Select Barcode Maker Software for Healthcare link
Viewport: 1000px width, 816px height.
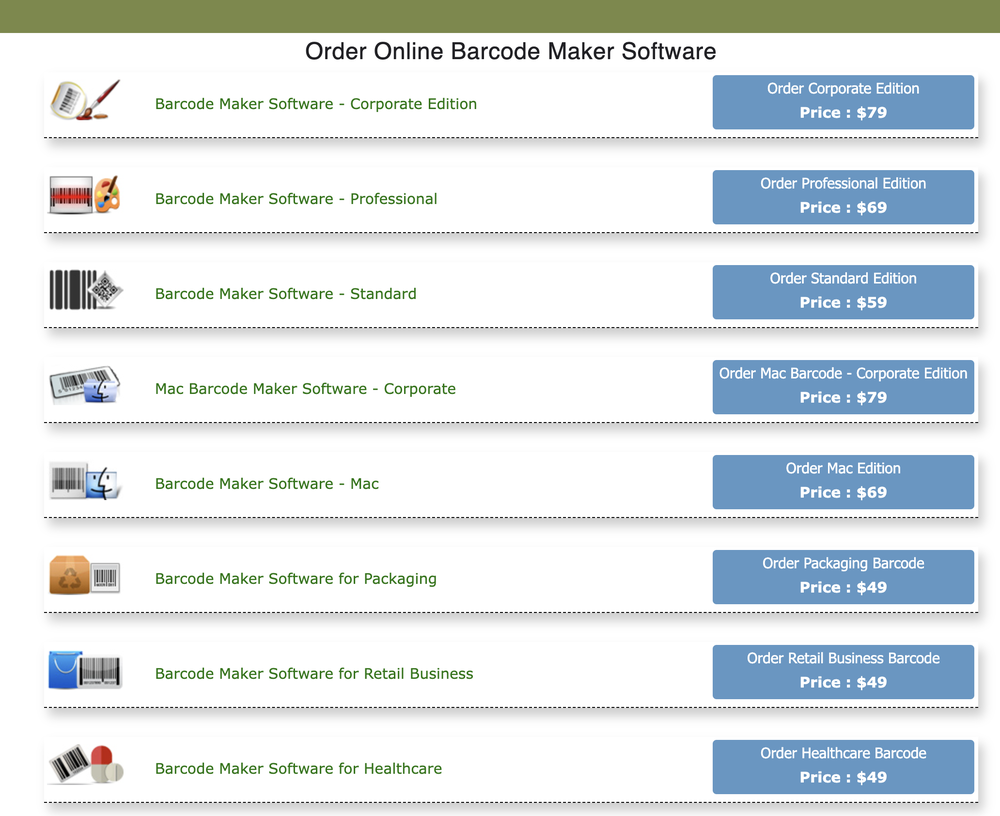pyautogui.click(x=297, y=768)
